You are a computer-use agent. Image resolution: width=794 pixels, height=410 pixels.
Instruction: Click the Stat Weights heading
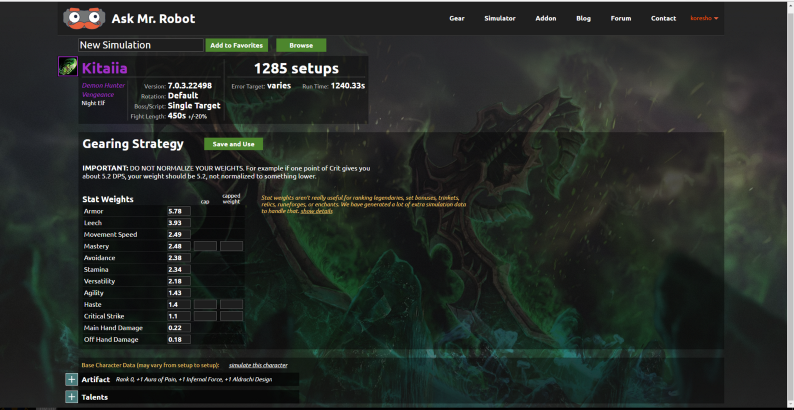point(108,199)
